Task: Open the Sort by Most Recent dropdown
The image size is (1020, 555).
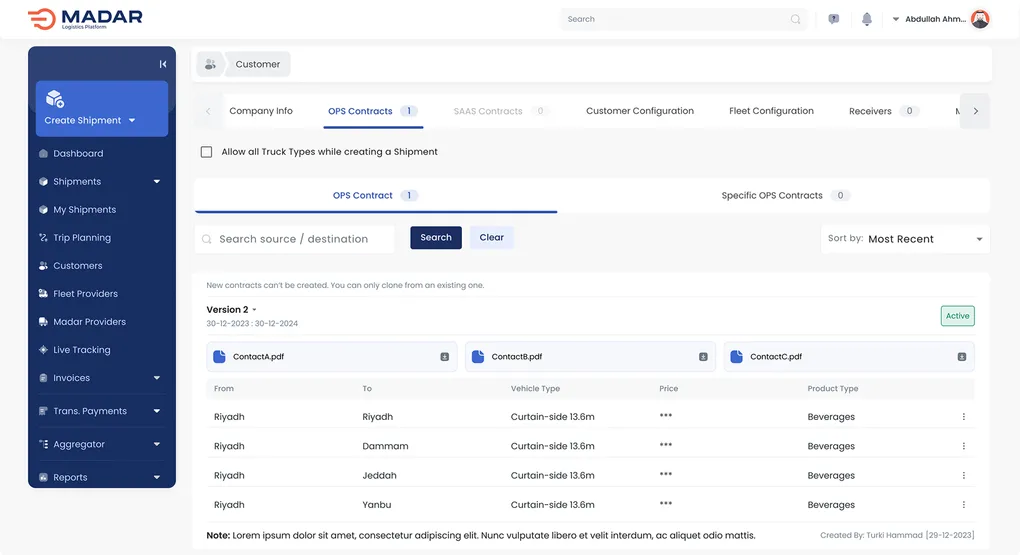Action: [905, 239]
